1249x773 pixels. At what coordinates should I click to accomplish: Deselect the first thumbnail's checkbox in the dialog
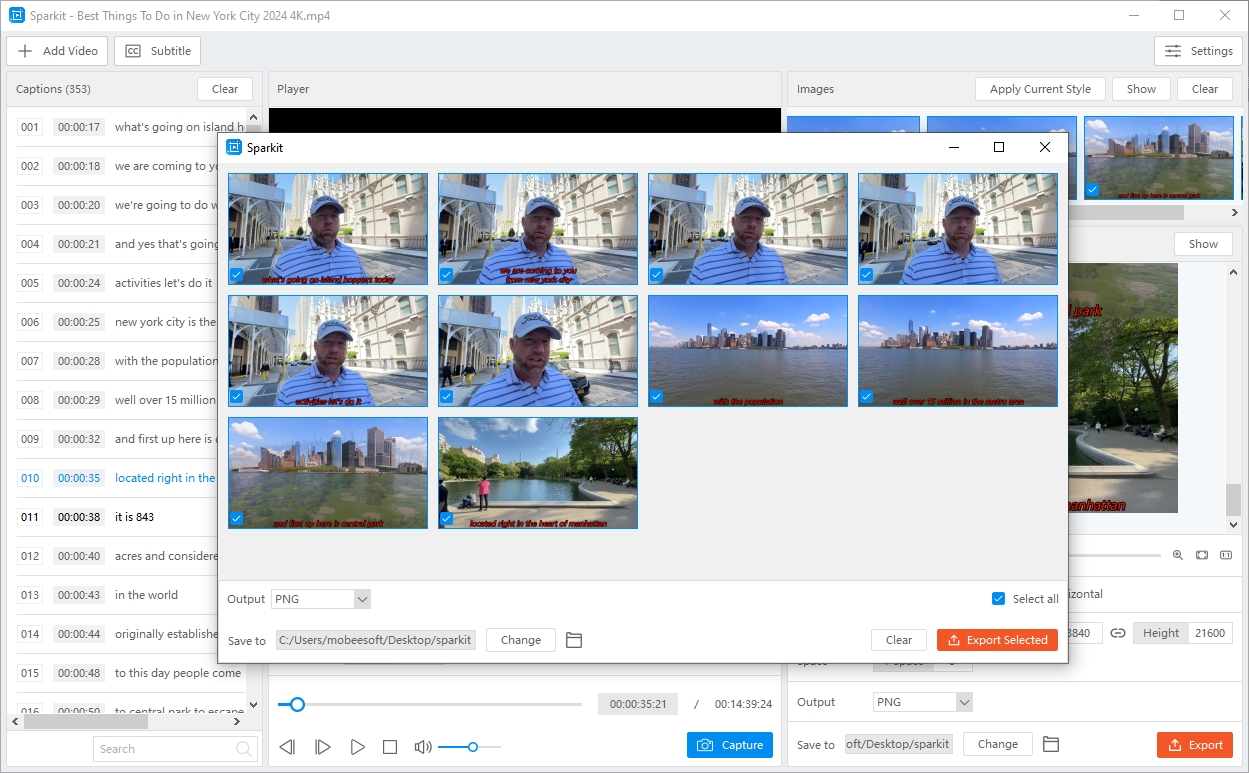tap(237, 274)
